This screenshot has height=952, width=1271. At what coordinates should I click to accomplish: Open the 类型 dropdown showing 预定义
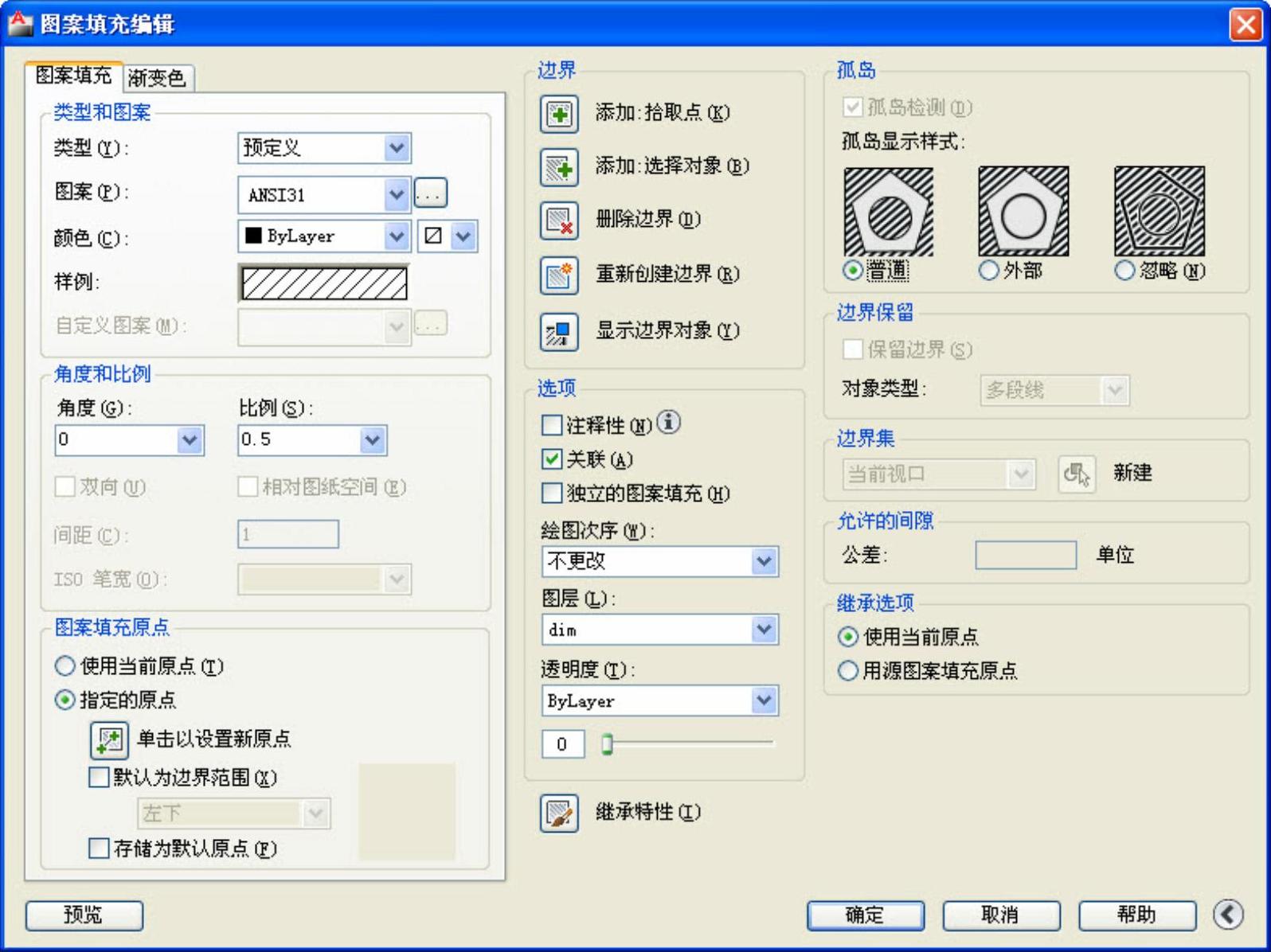pyautogui.click(x=324, y=148)
